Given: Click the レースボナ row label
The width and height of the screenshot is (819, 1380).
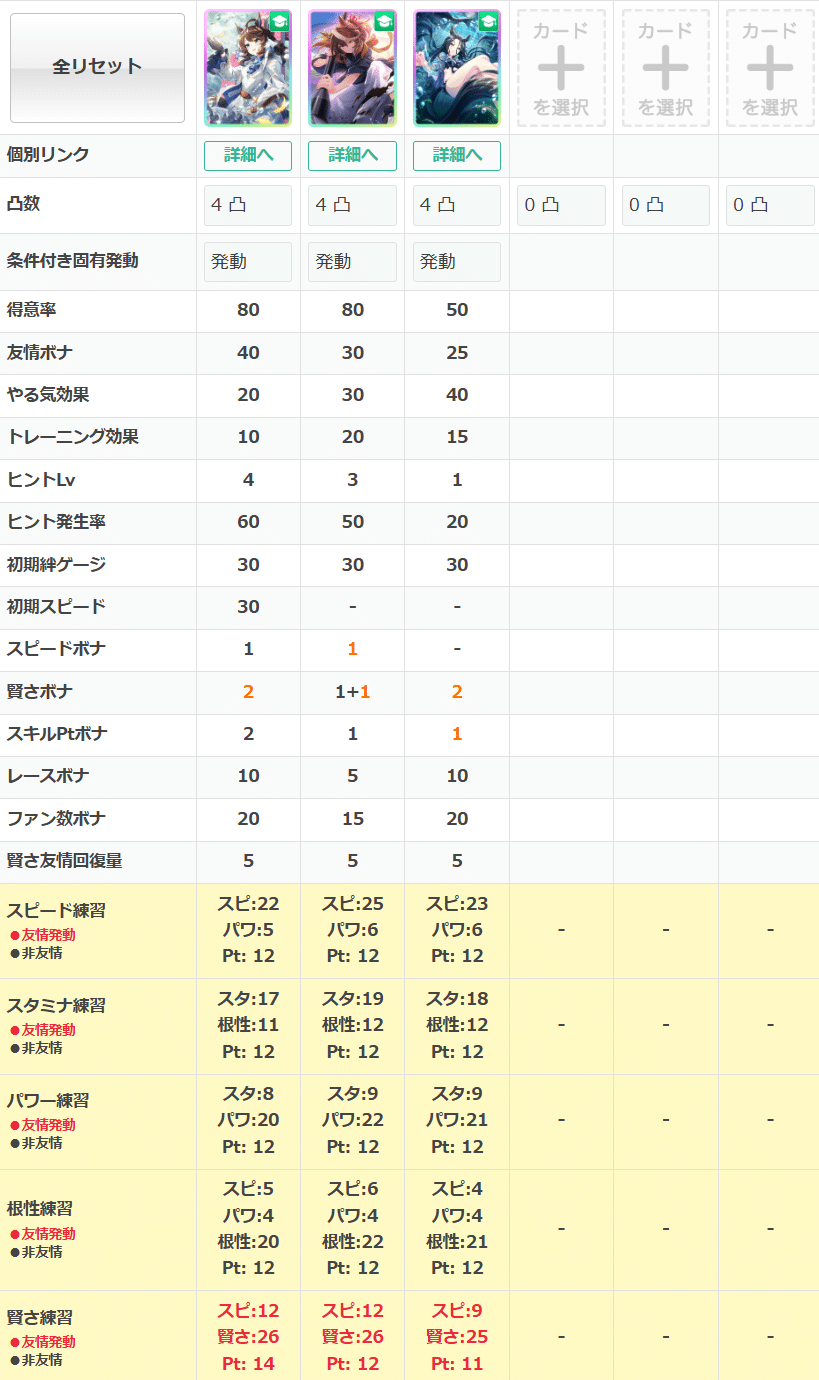Looking at the screenshot, I should 48,776.
